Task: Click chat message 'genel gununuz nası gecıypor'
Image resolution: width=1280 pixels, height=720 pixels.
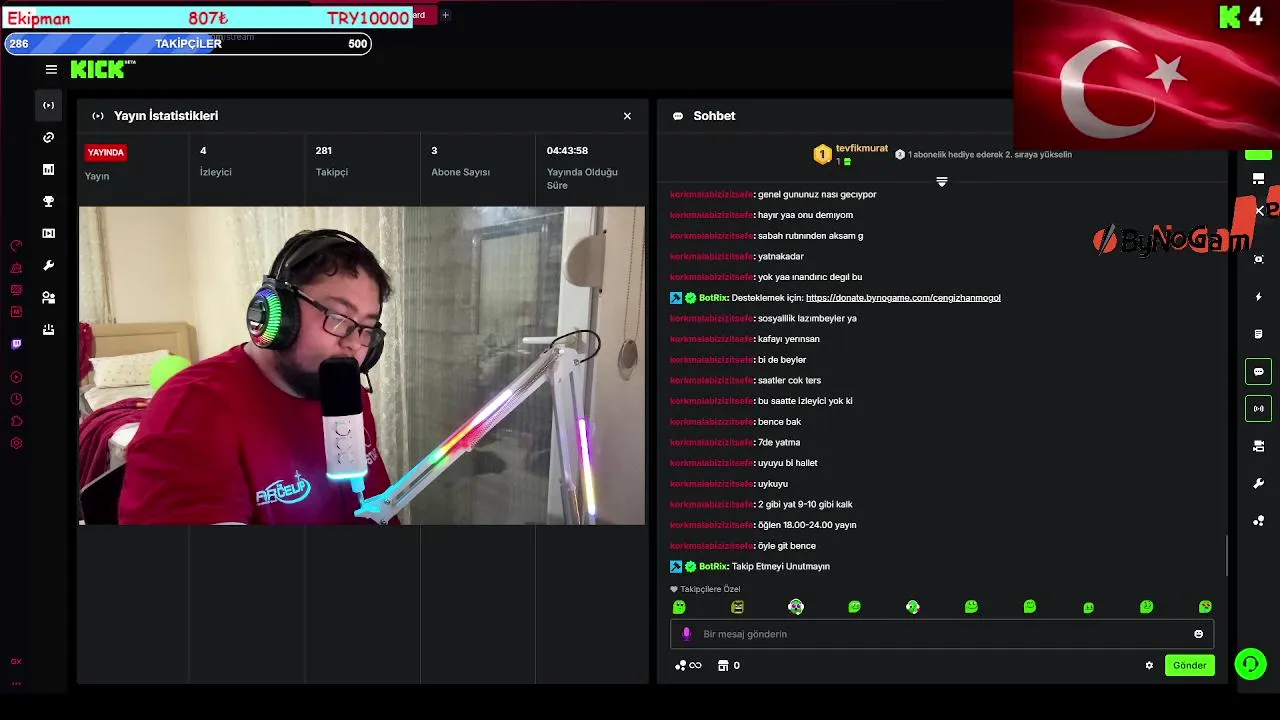Action: coord(817,195)
